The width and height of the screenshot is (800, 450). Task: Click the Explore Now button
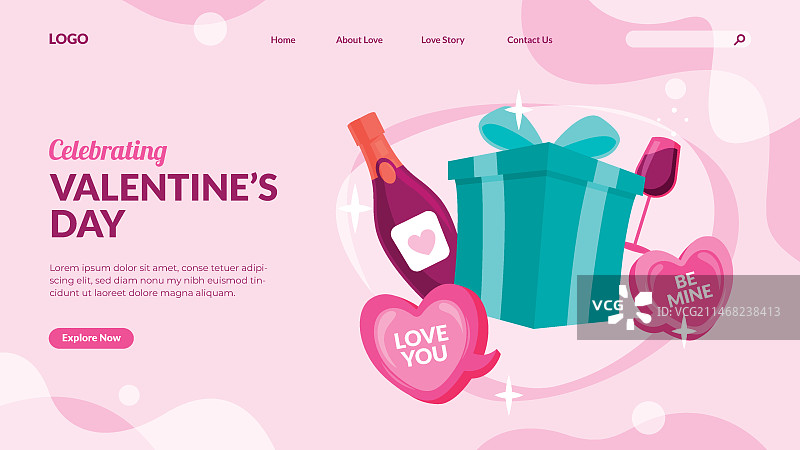click(91, 338)
